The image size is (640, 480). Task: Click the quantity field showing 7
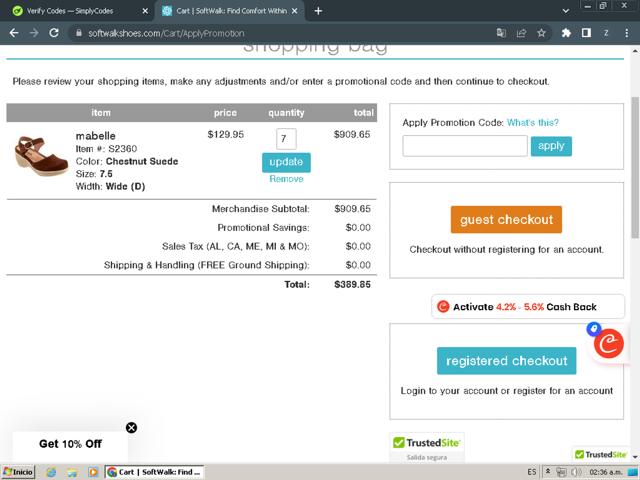click(286, 139)
